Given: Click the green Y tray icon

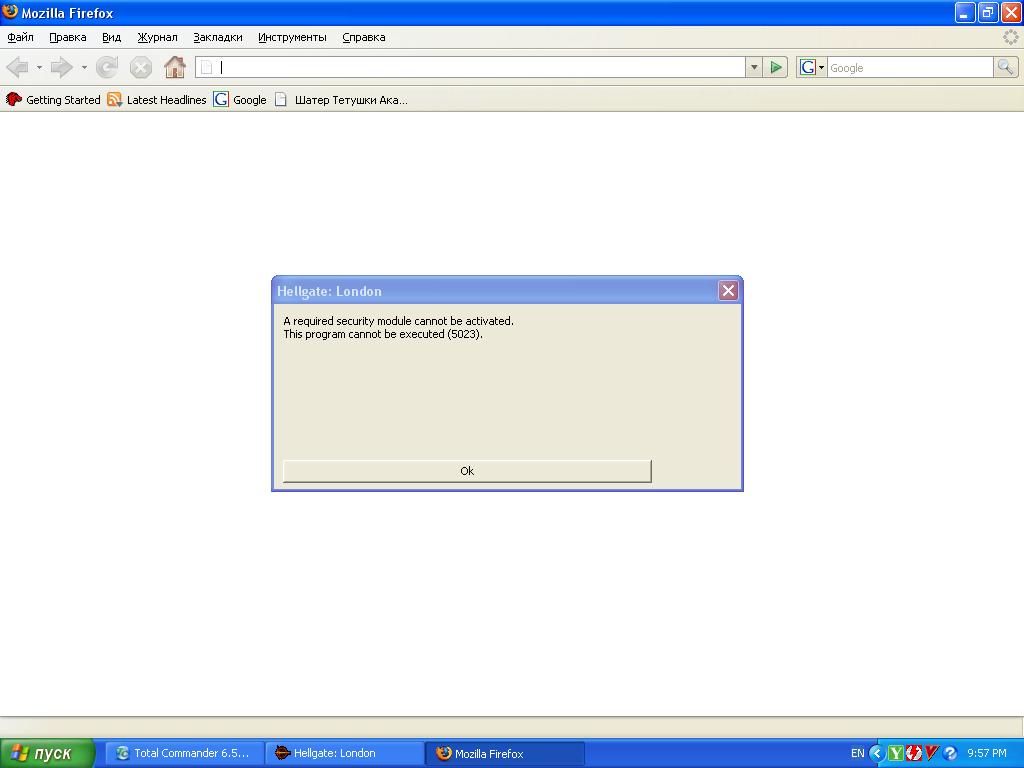Looking at the screenshot, I should pyautogui.click(x=896, y=753).
